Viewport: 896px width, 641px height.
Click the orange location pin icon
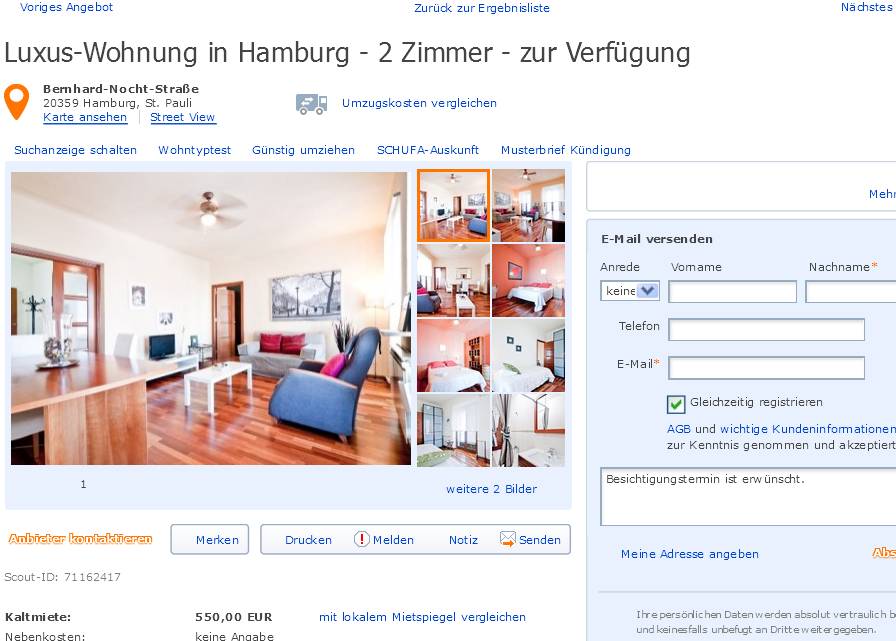coord(17,102)
